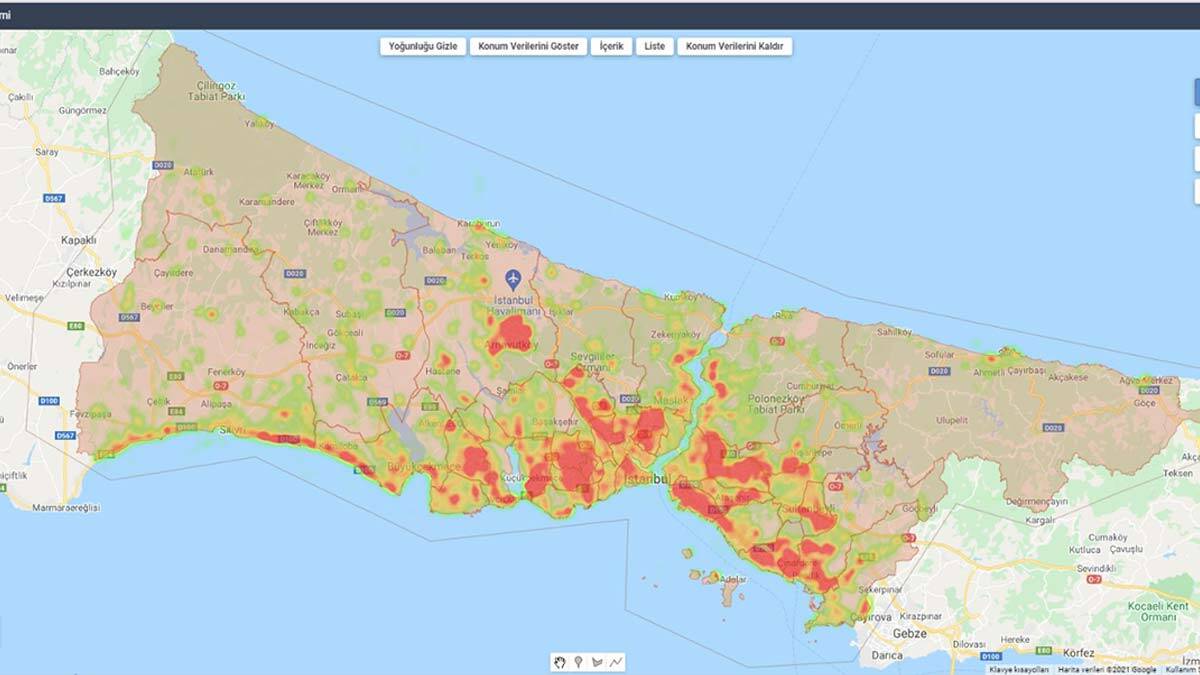Open the Klavye kısayolları link
The width and height of the screenshot is (1200, 675).
[1019, 670]
